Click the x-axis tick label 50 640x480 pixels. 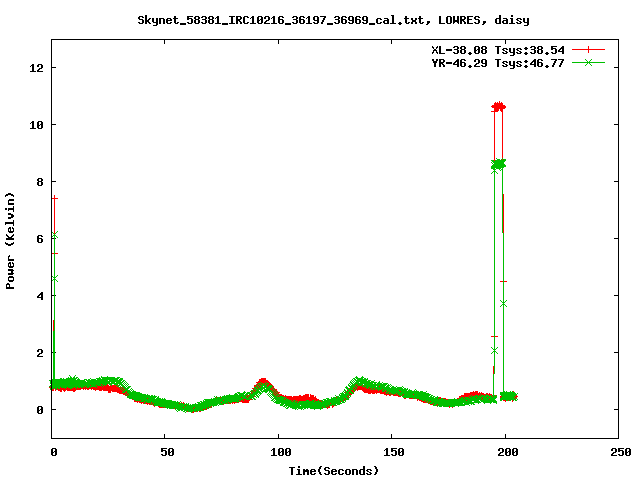[167, 452]
